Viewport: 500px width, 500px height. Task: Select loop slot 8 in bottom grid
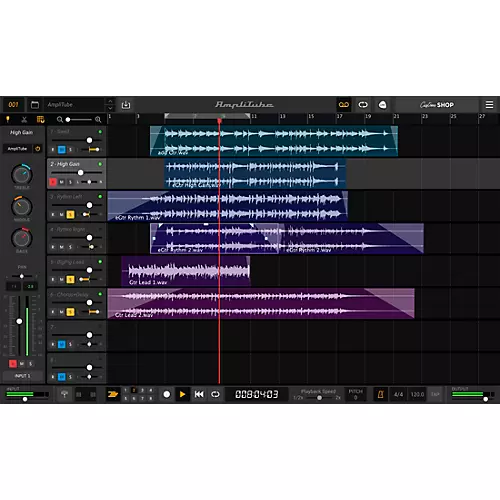click(151, 398)
